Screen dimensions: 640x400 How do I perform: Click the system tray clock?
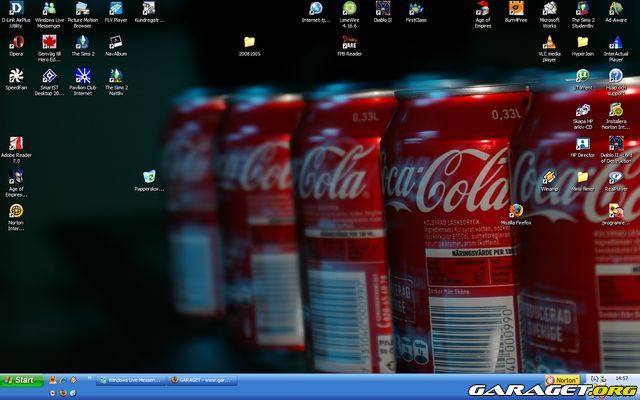coord(622,380)
